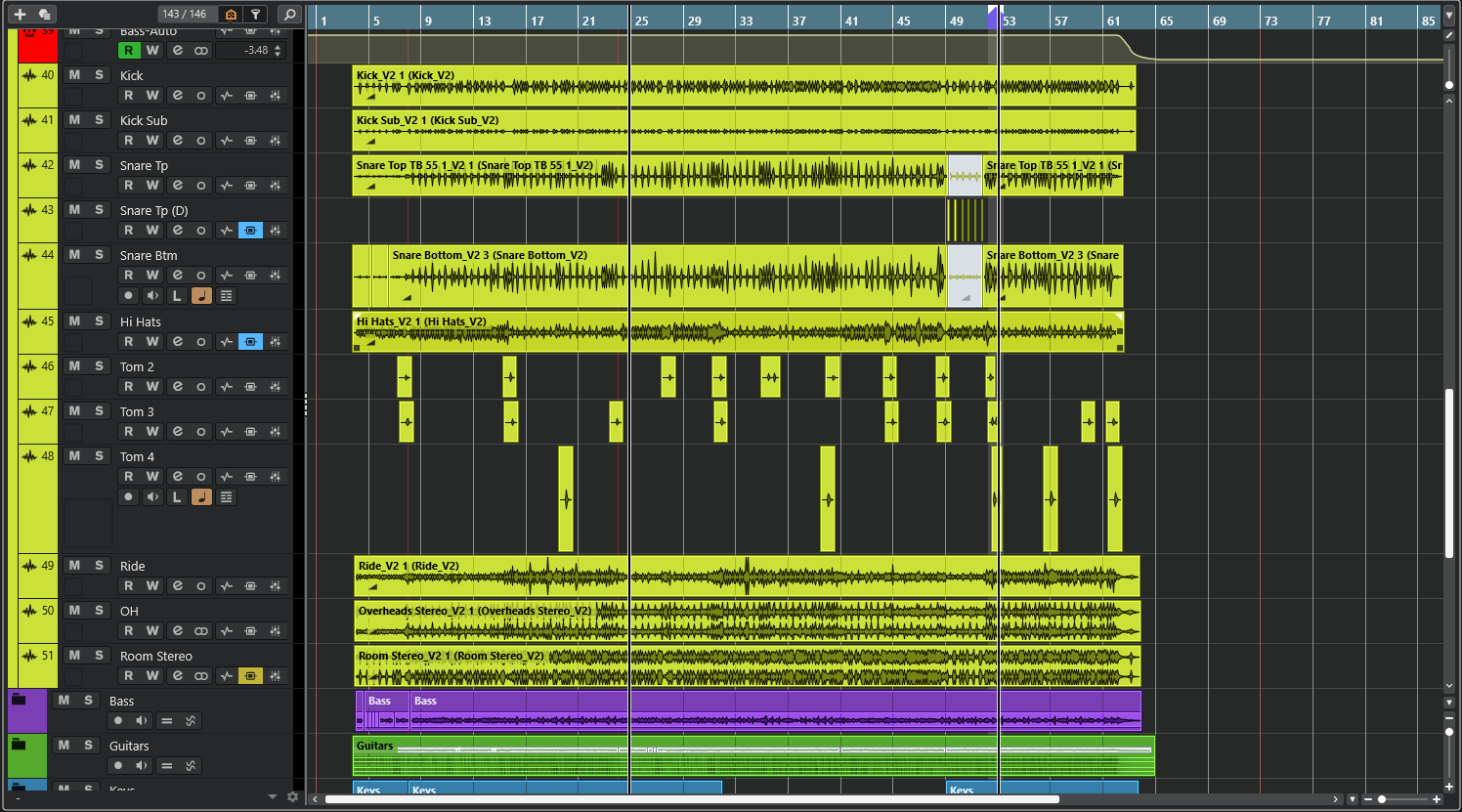Image resolution: width=1462 pixels, height=812 pixels.
Task: Open channel settings 'e' on Kick track
Action: click(x=177, y=96)
